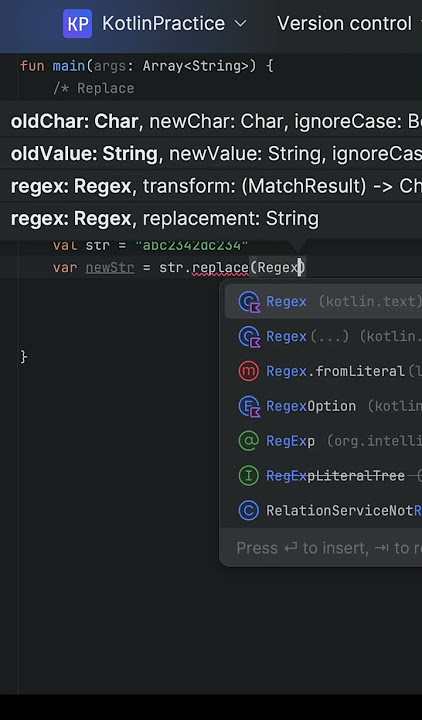Click the interface icon for RegExpLiteralTree

[x=248, y=476]
